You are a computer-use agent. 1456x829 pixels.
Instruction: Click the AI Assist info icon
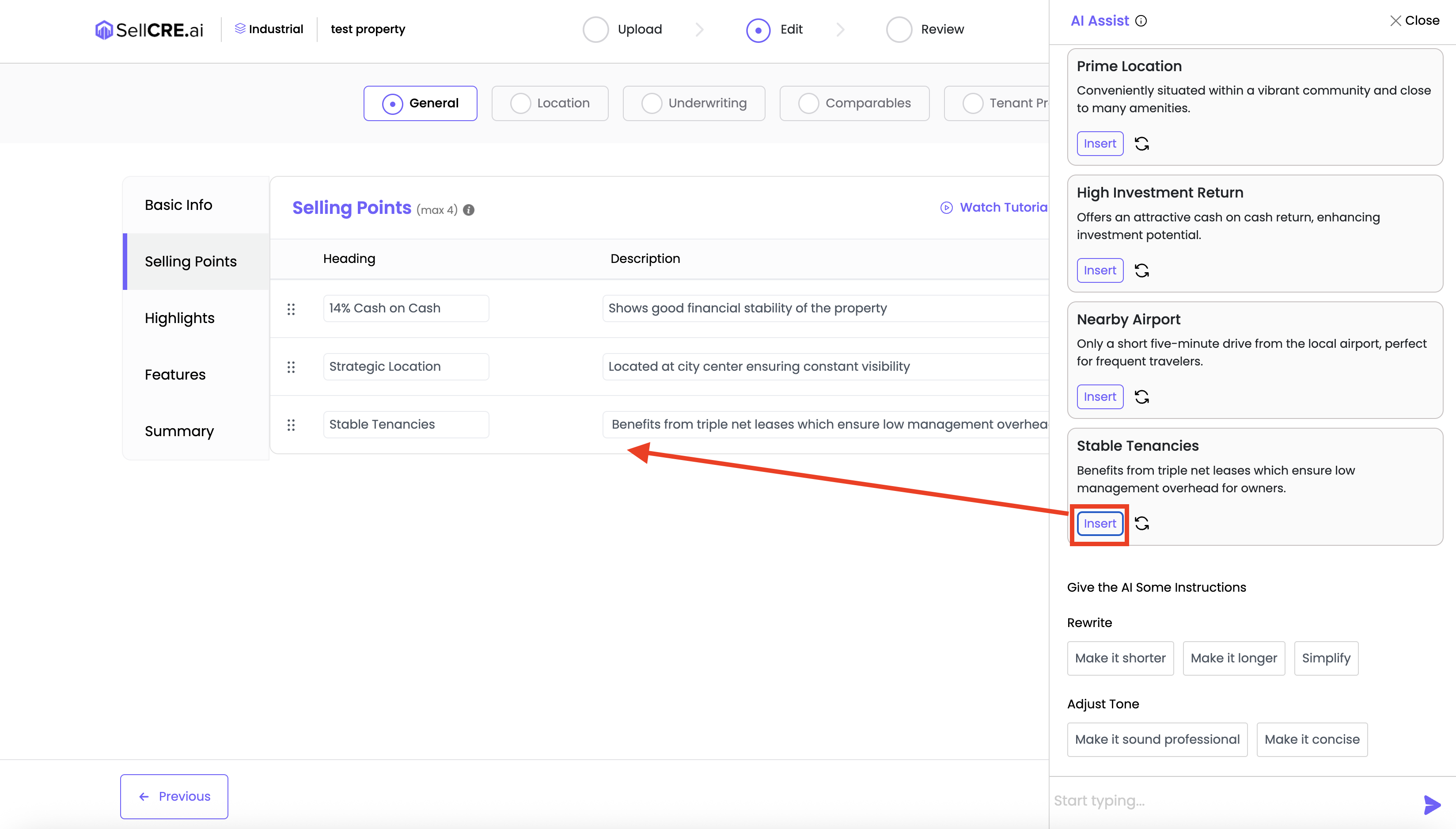click(x=1141, y=21)
